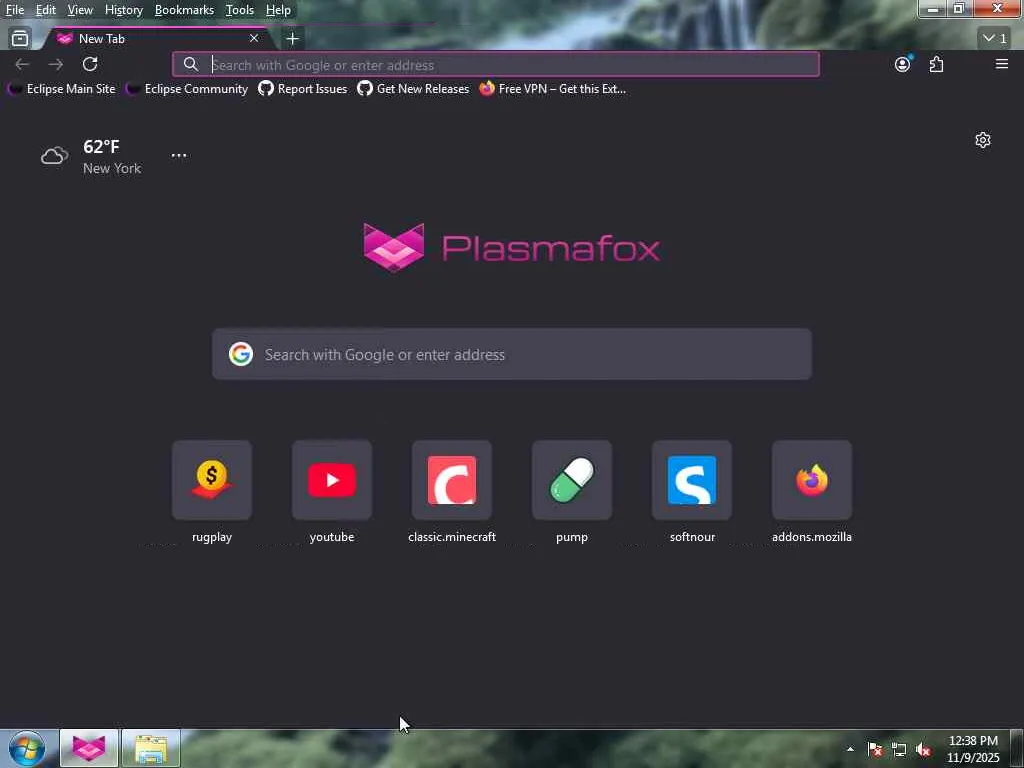The image size is (1024, 768).
Task: Open the Edit menu
Action: pyautogui.click(x=46, y=10)
